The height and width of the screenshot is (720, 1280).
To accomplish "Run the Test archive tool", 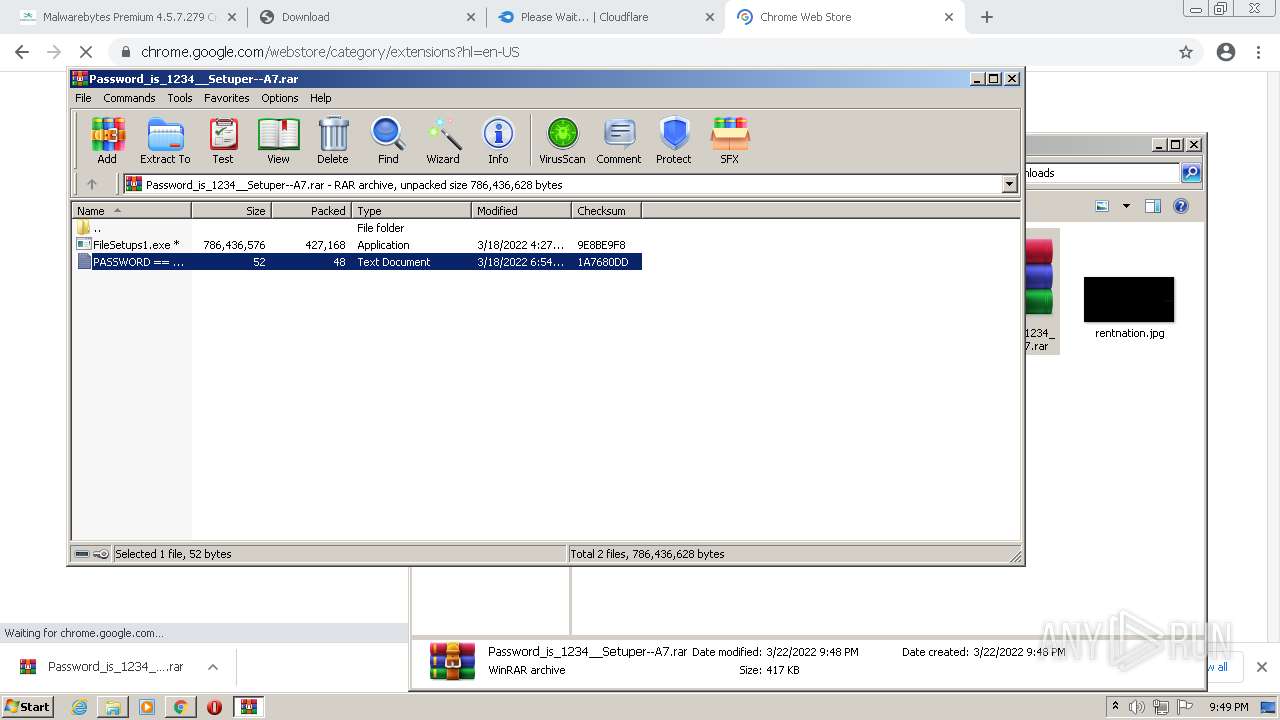I will click(222, 141).
